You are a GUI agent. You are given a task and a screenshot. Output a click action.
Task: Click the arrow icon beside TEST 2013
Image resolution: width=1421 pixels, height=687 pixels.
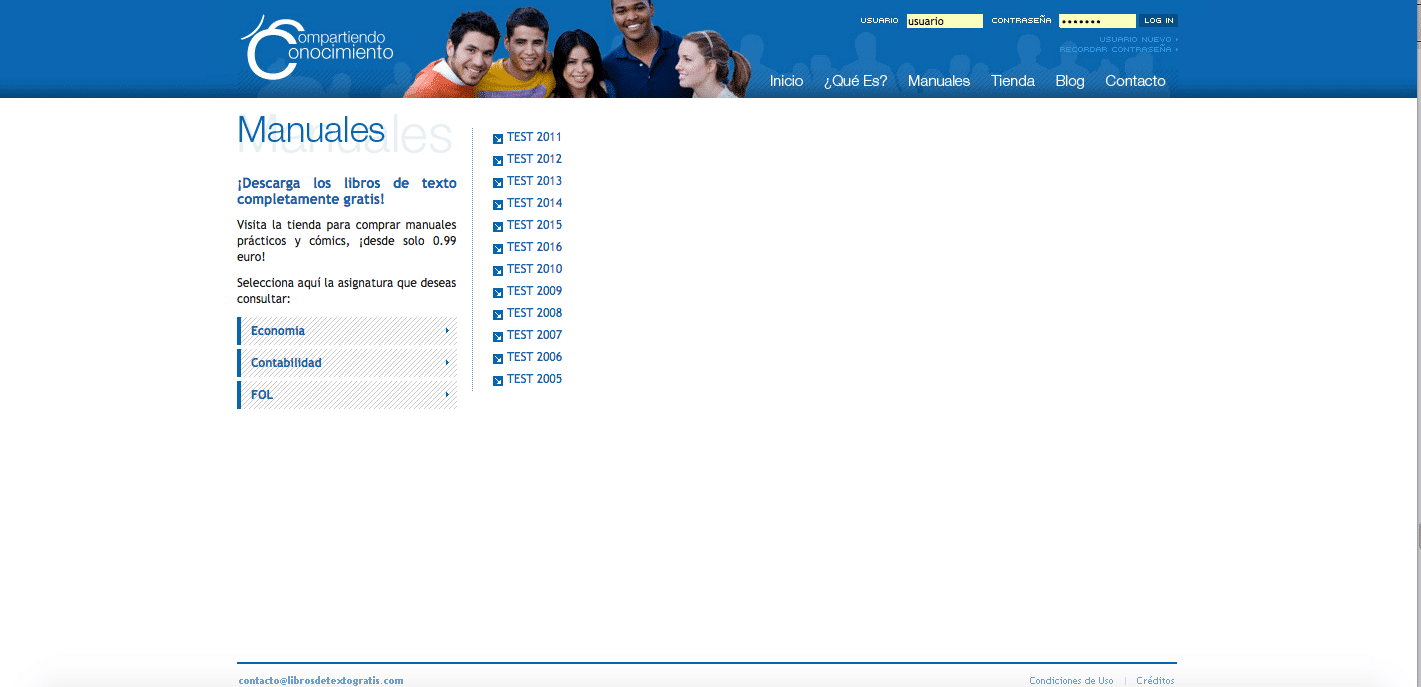tap(498, 182)
